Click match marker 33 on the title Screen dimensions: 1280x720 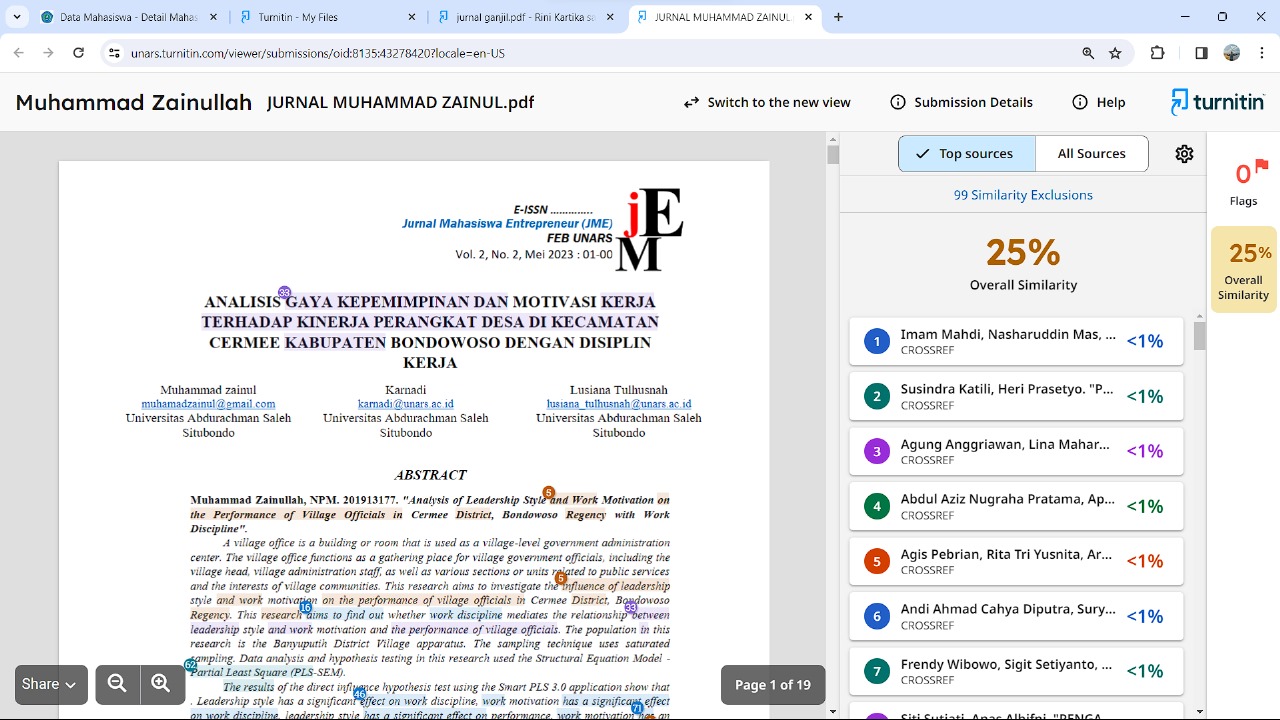coord(284,293)
